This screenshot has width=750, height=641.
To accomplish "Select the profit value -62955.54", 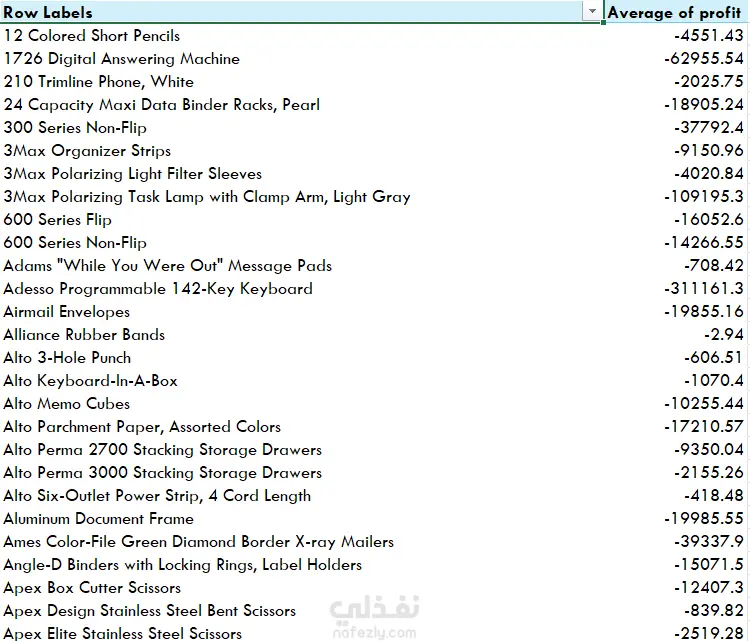I will [704, 59].
